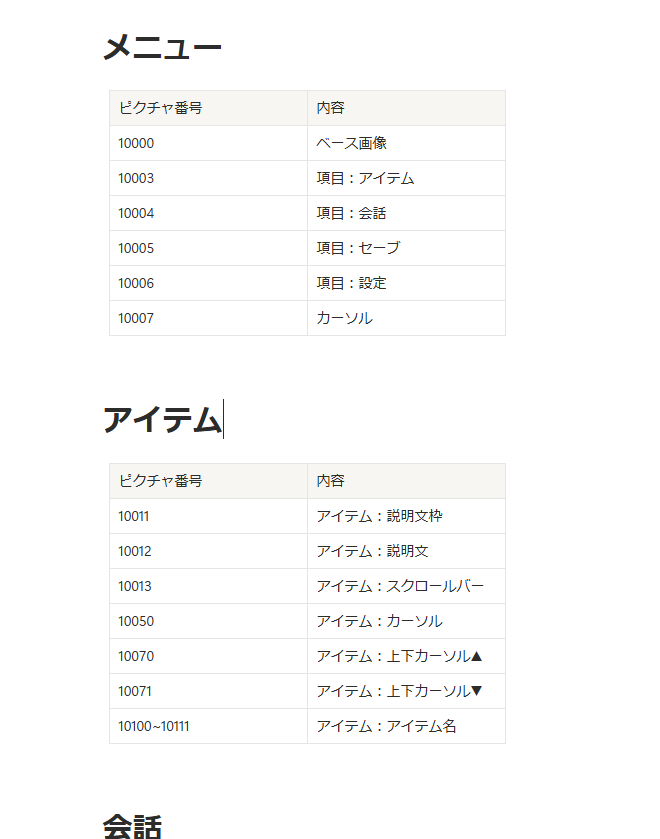Image resolution: width=660 pixels, height=839 pixels.
Task: Click the アイテム：説明文枠 cell
Action: tap(406, 516)
